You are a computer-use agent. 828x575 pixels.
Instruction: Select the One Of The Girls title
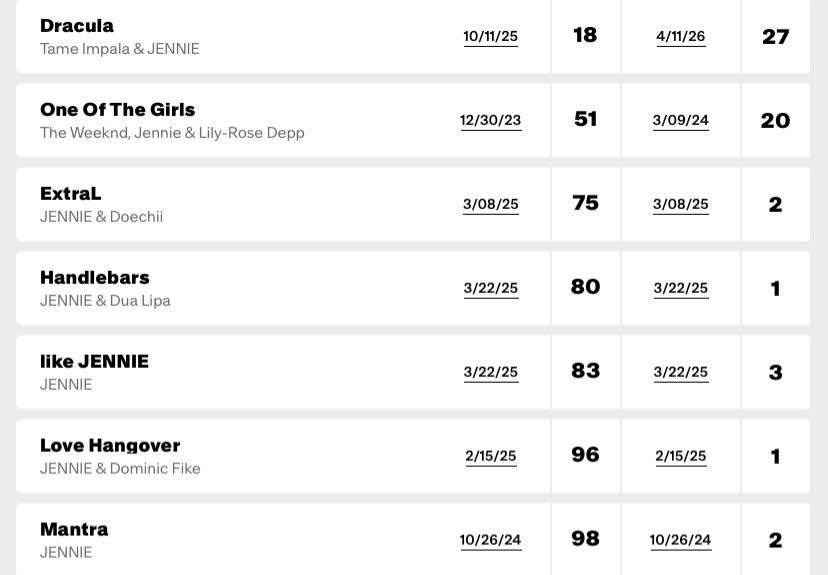click(x=117, y=110)
